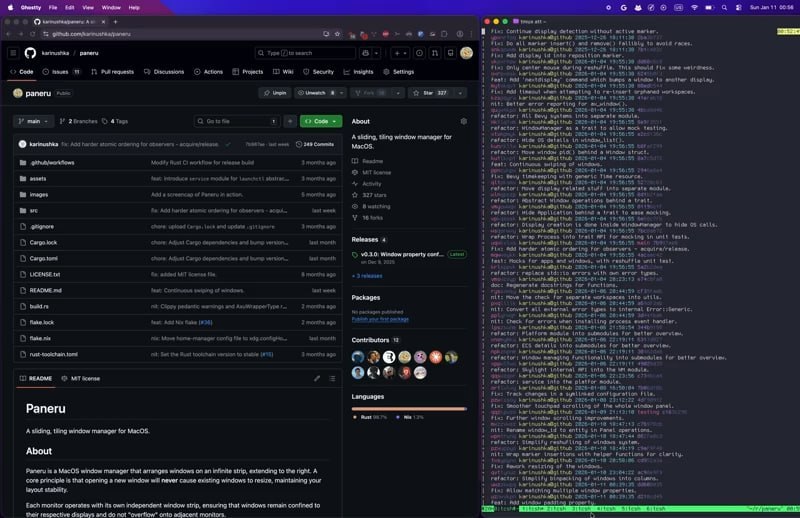The height and width of the screenshot is (518, 800).
Task: Open the first contributor avatar
Action: click(358, 357)
